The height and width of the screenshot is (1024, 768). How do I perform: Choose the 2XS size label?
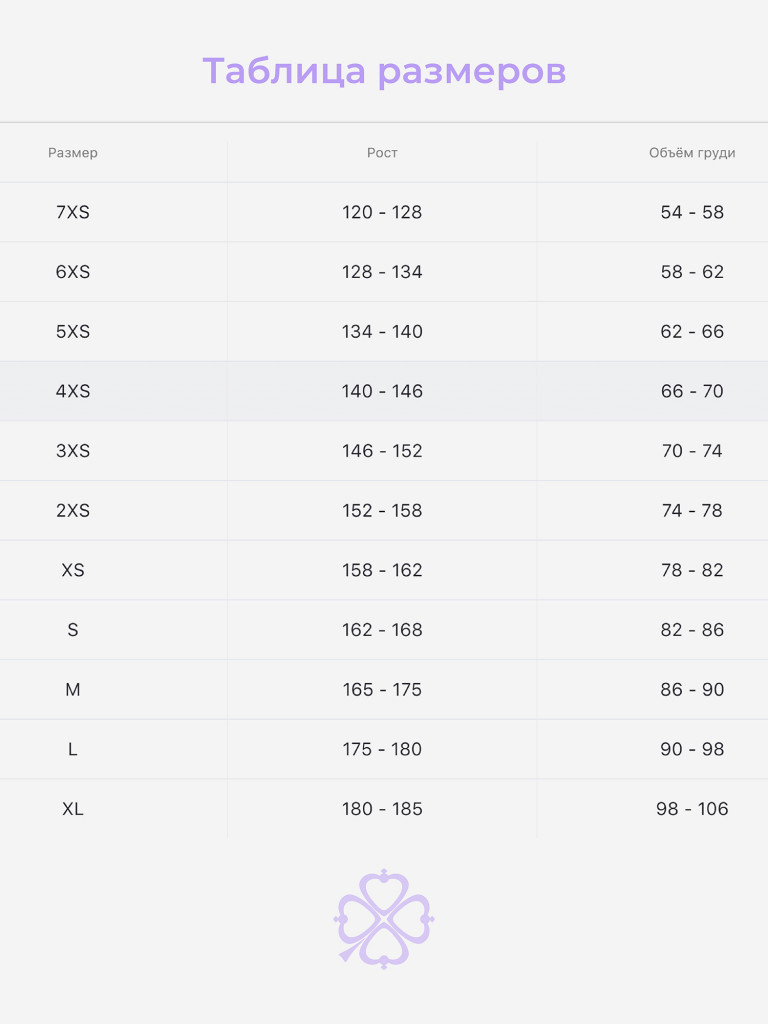(x=73, y=511)
